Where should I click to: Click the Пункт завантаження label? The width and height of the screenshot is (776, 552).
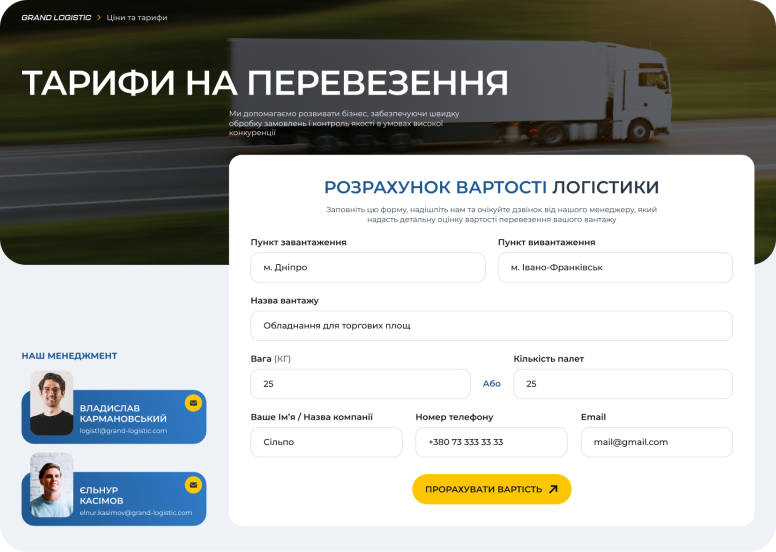[298, 242]
